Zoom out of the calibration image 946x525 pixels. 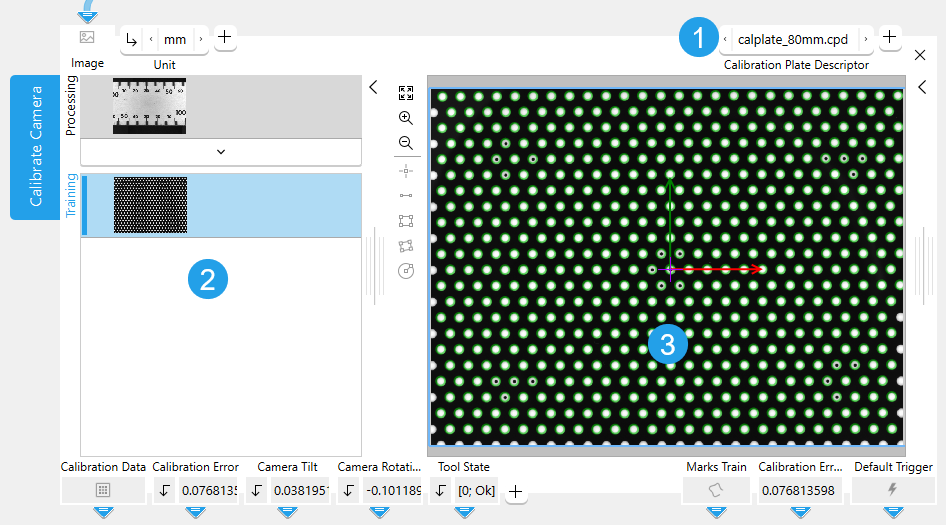click(405, 143)
